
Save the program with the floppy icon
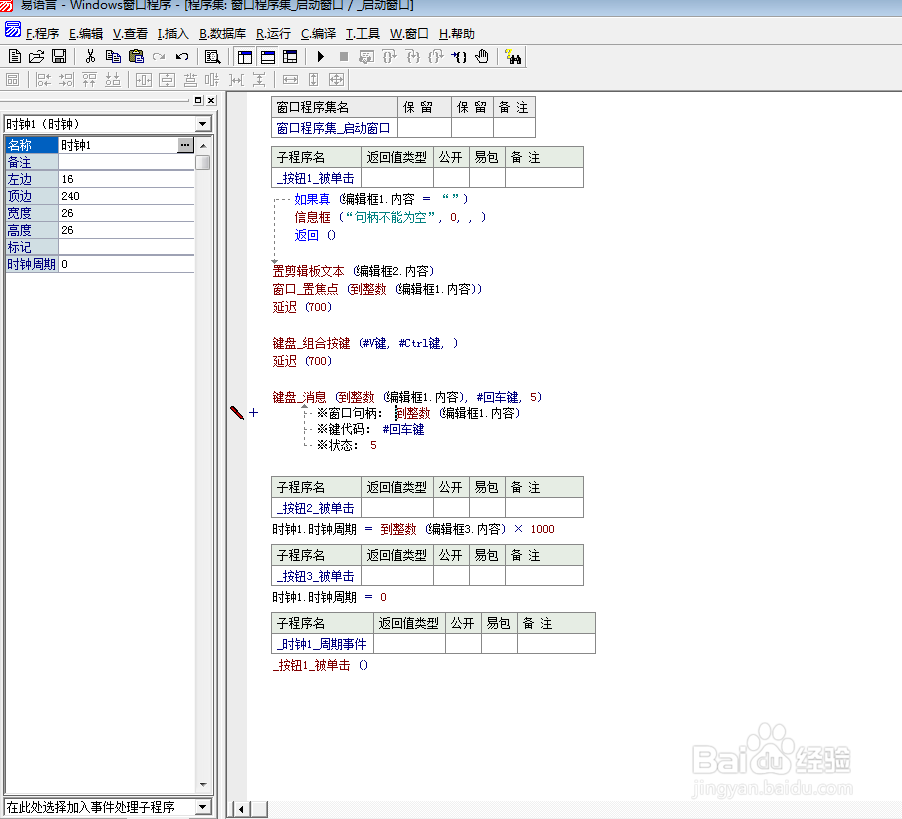pyautogui.click(x=59, y=56)
